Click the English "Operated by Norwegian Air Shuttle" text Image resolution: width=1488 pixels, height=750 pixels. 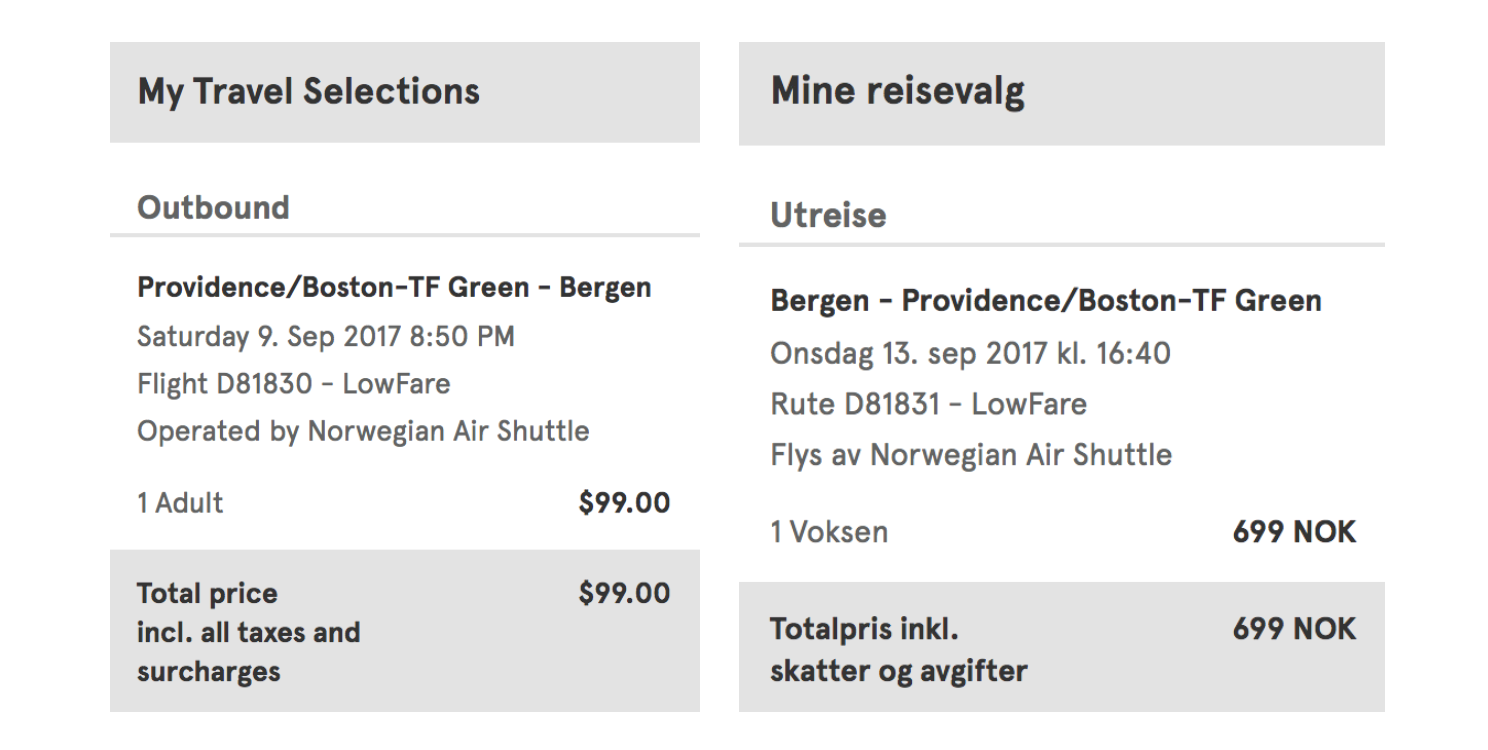click(363, 431)
